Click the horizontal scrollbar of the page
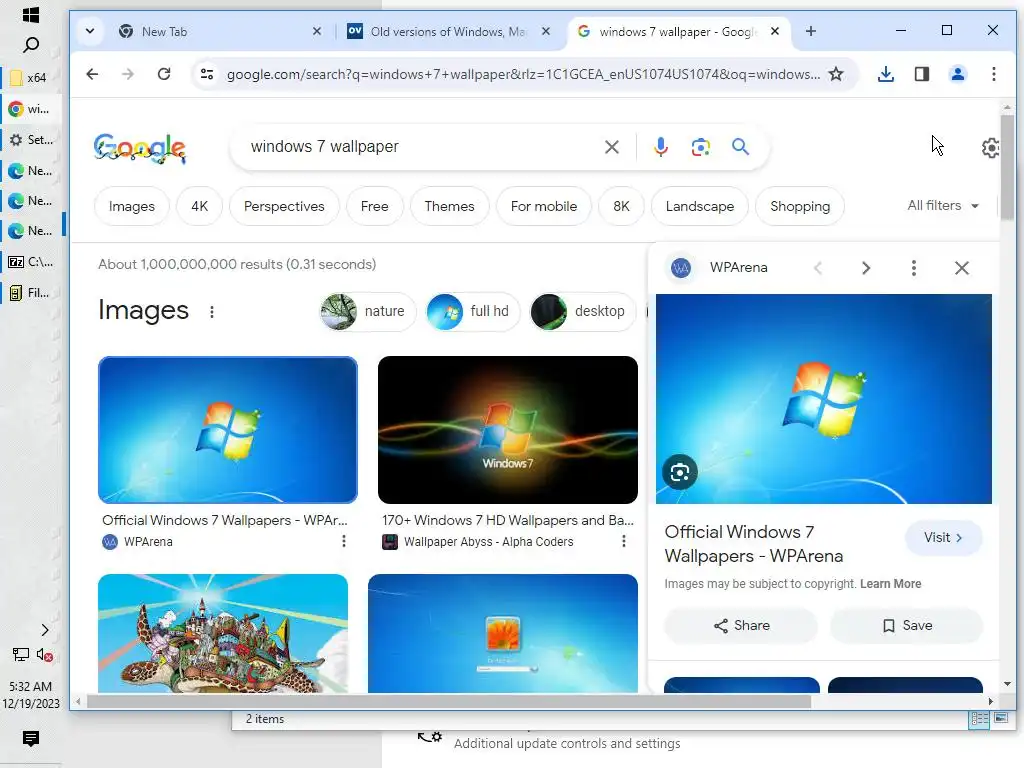Viewport: 1024px width, 768px height. coord(448,702)
